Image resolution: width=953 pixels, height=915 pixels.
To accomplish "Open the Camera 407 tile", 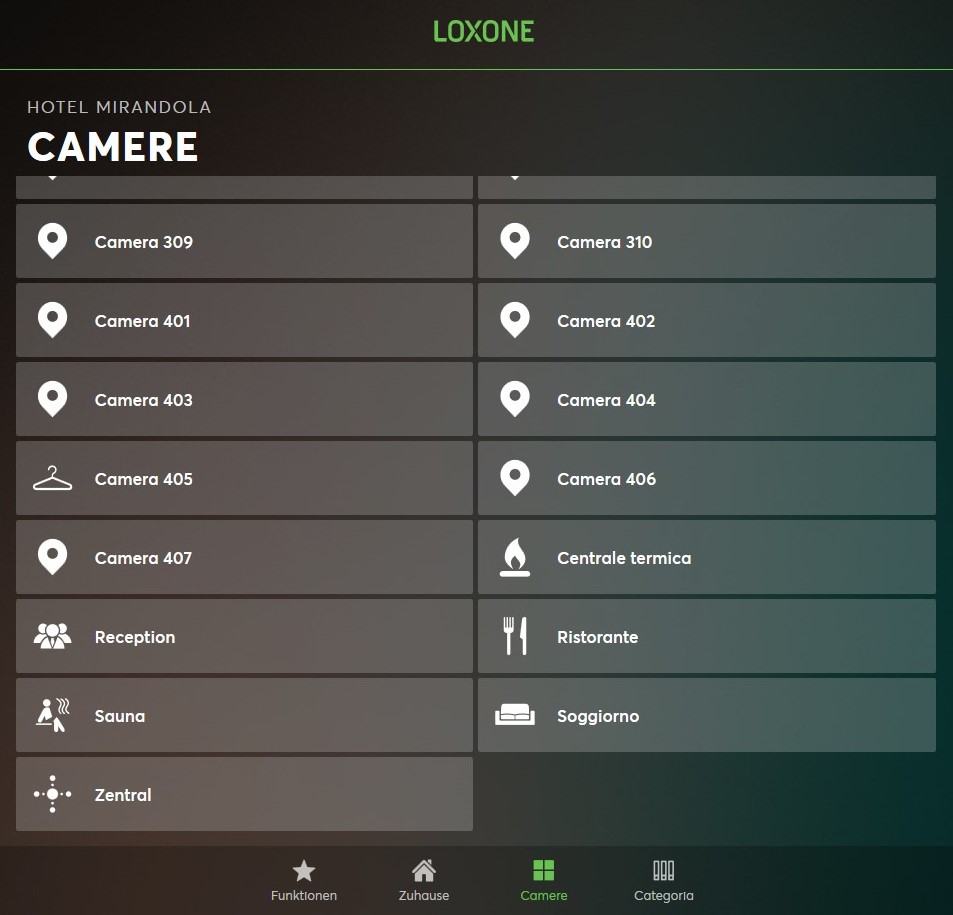I will click(x=244, y=558).
